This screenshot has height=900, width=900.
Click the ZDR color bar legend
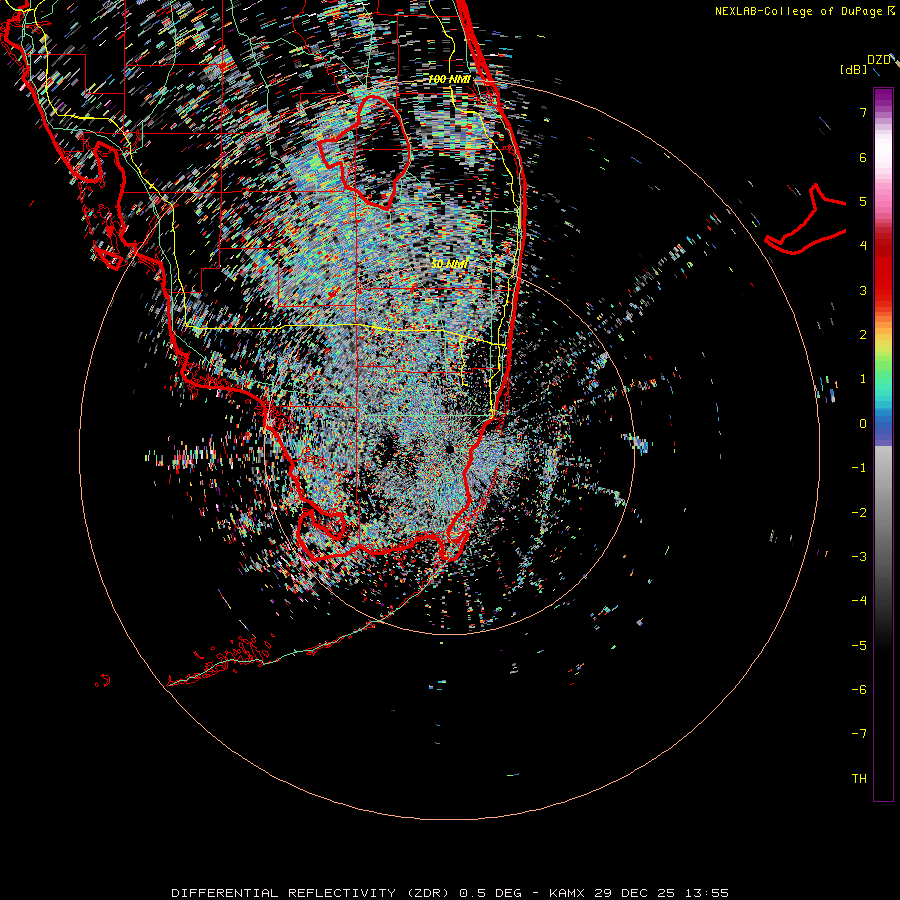tap(883, 444)
